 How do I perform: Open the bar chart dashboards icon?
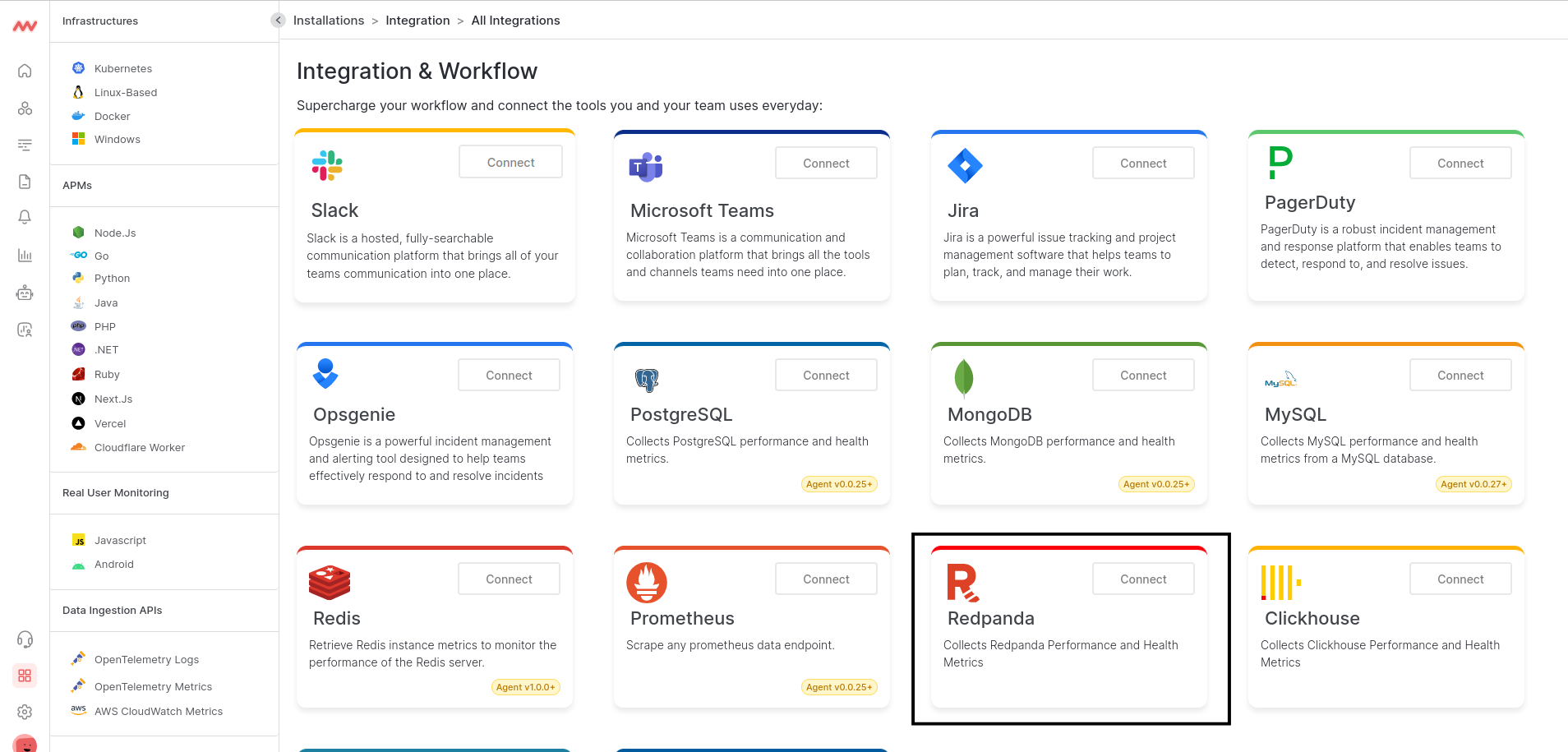(x=25, y=255)
